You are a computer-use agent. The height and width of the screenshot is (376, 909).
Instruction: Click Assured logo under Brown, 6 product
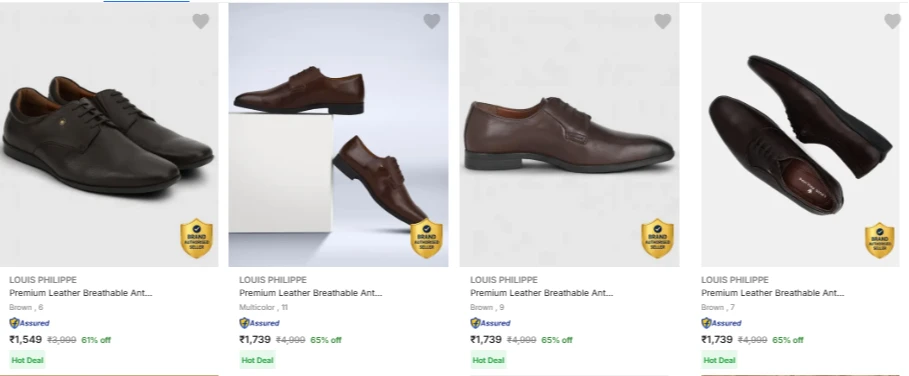coord(30,323)
